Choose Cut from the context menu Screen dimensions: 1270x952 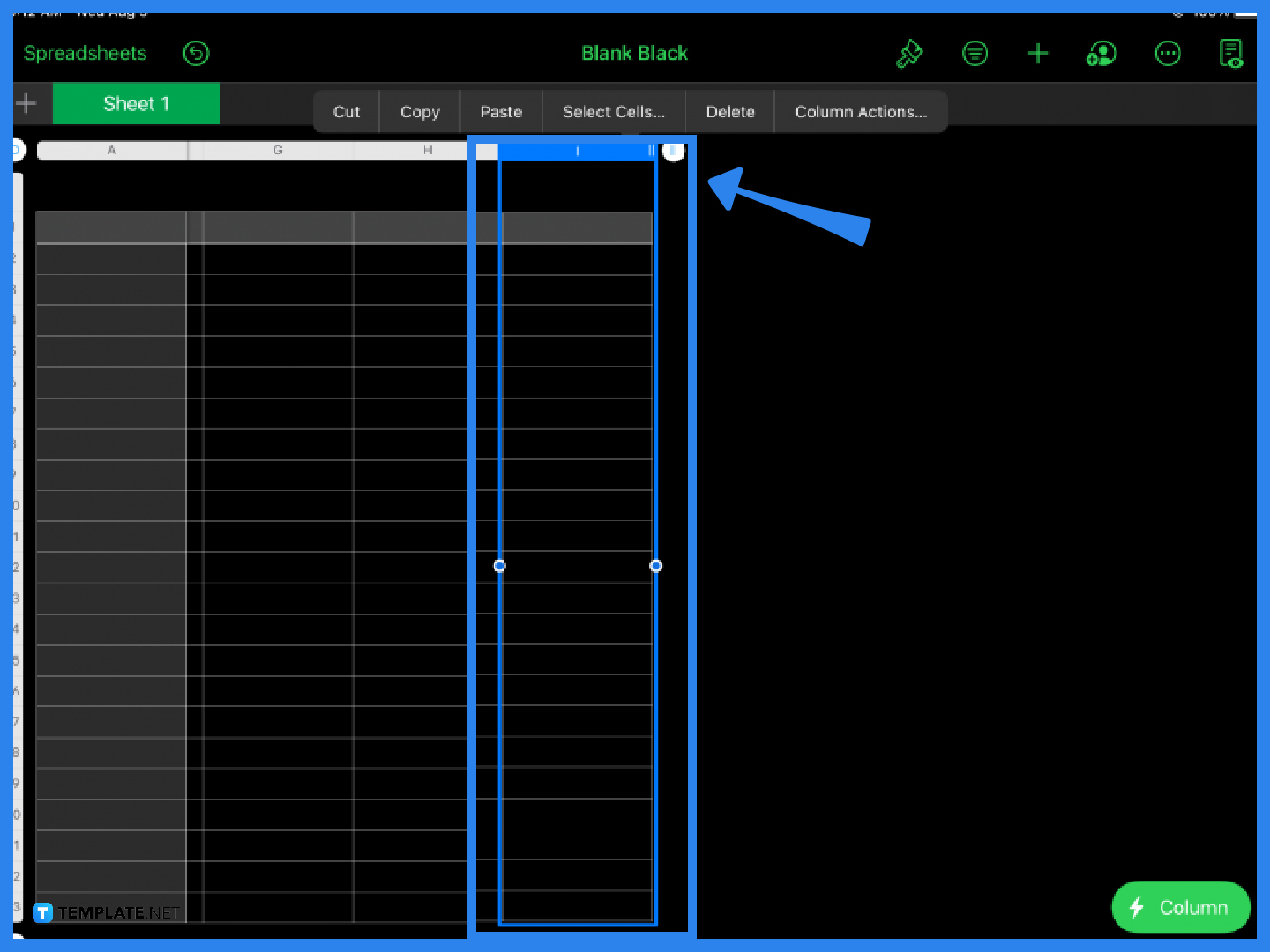[x=346, y=111]
